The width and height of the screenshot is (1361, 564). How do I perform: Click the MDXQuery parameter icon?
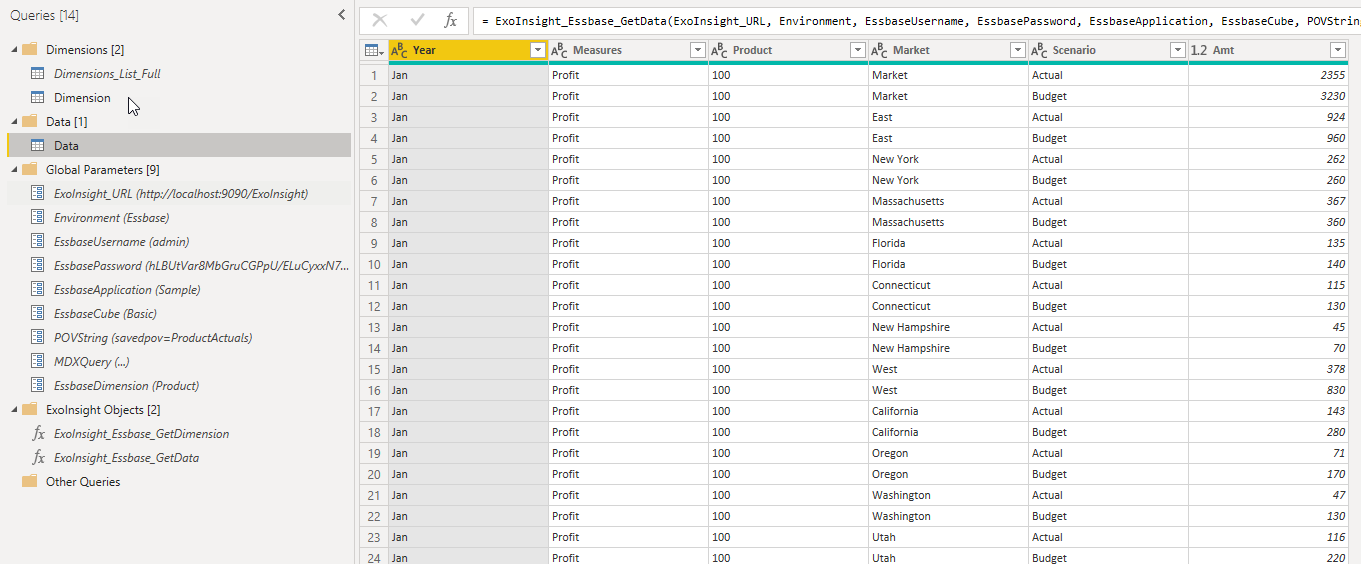pyautogui.click(x=37, y=361)
